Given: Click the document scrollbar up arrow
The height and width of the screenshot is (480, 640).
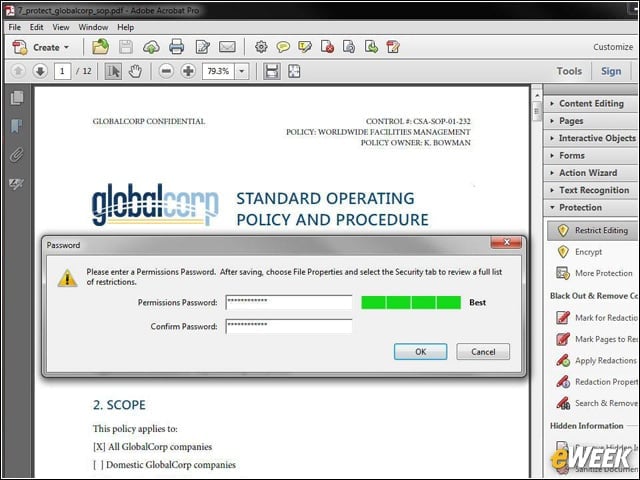Looking at the screenshot, I should [x=537, y=96].
